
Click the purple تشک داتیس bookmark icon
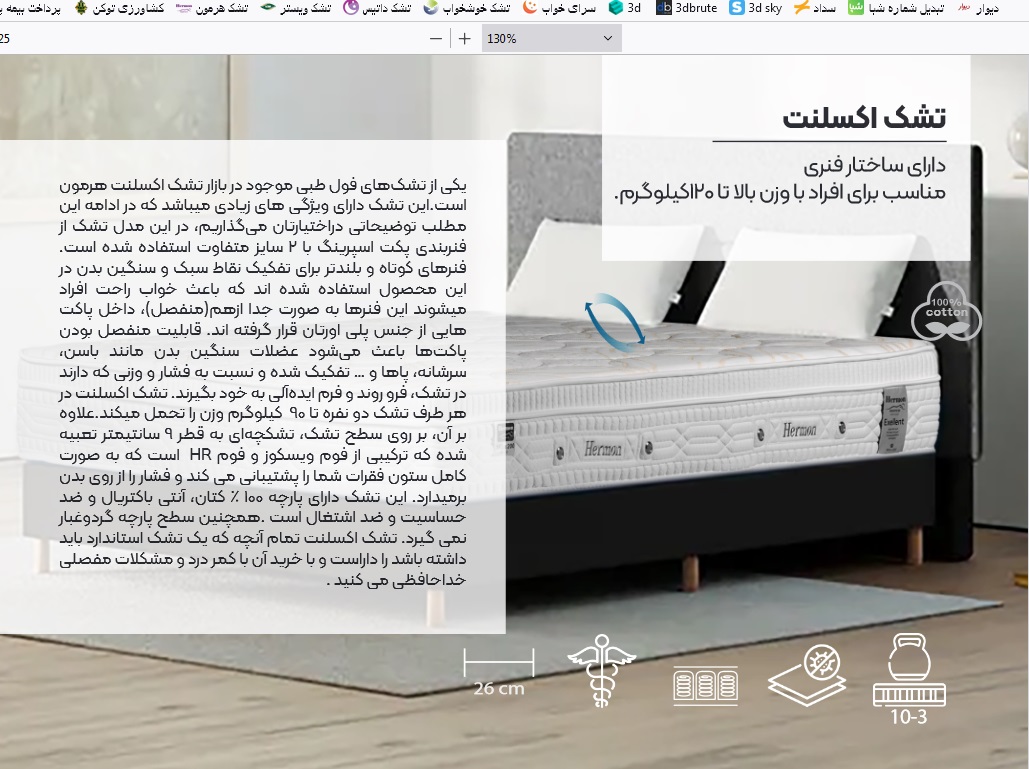click(352, 8)
